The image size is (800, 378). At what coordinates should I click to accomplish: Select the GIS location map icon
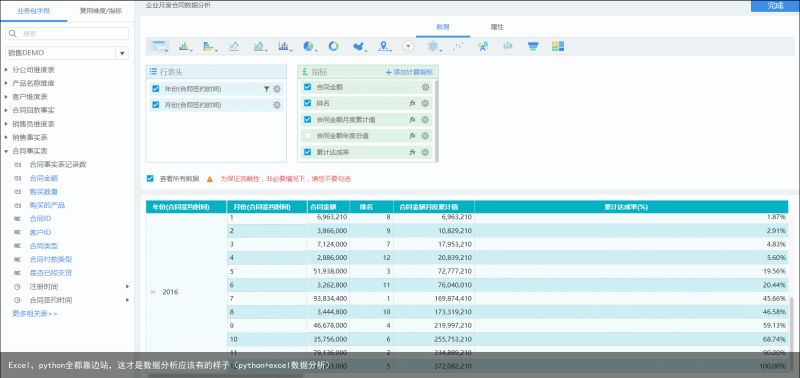click(384, 46)
